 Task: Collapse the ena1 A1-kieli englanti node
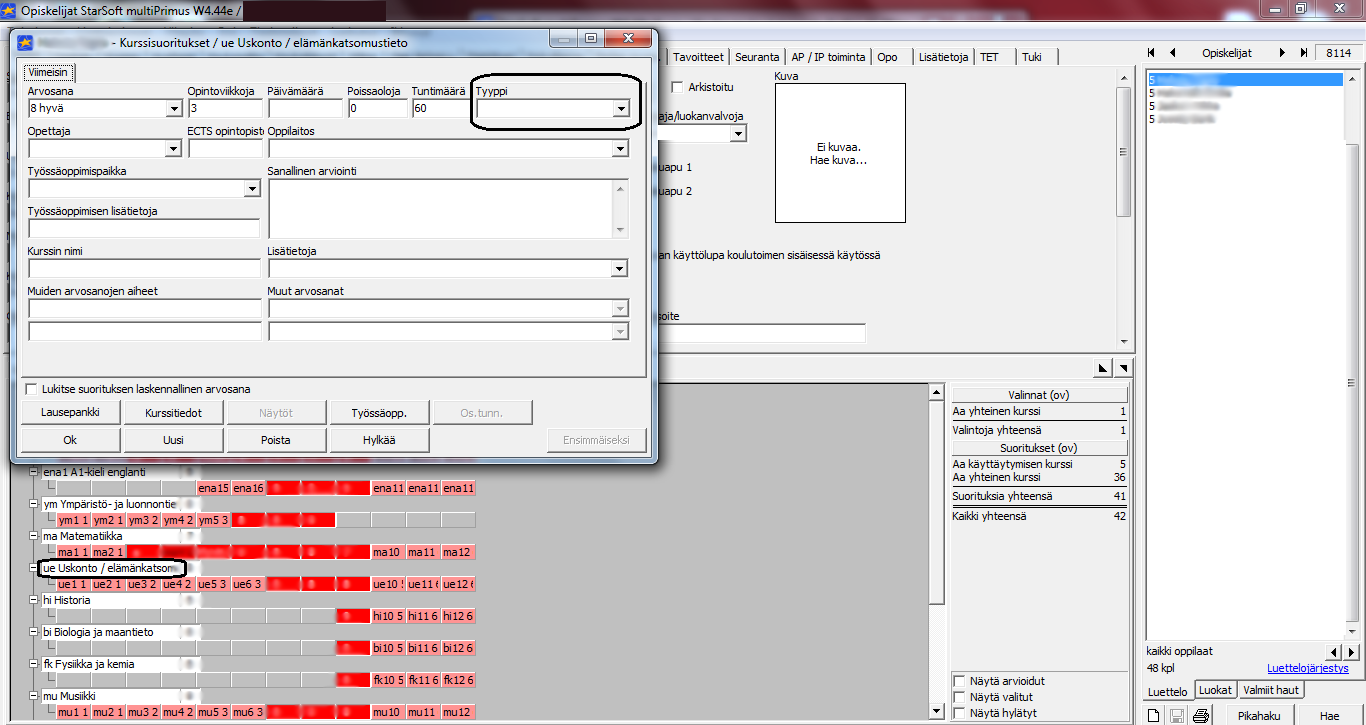(x=34, y=472)
